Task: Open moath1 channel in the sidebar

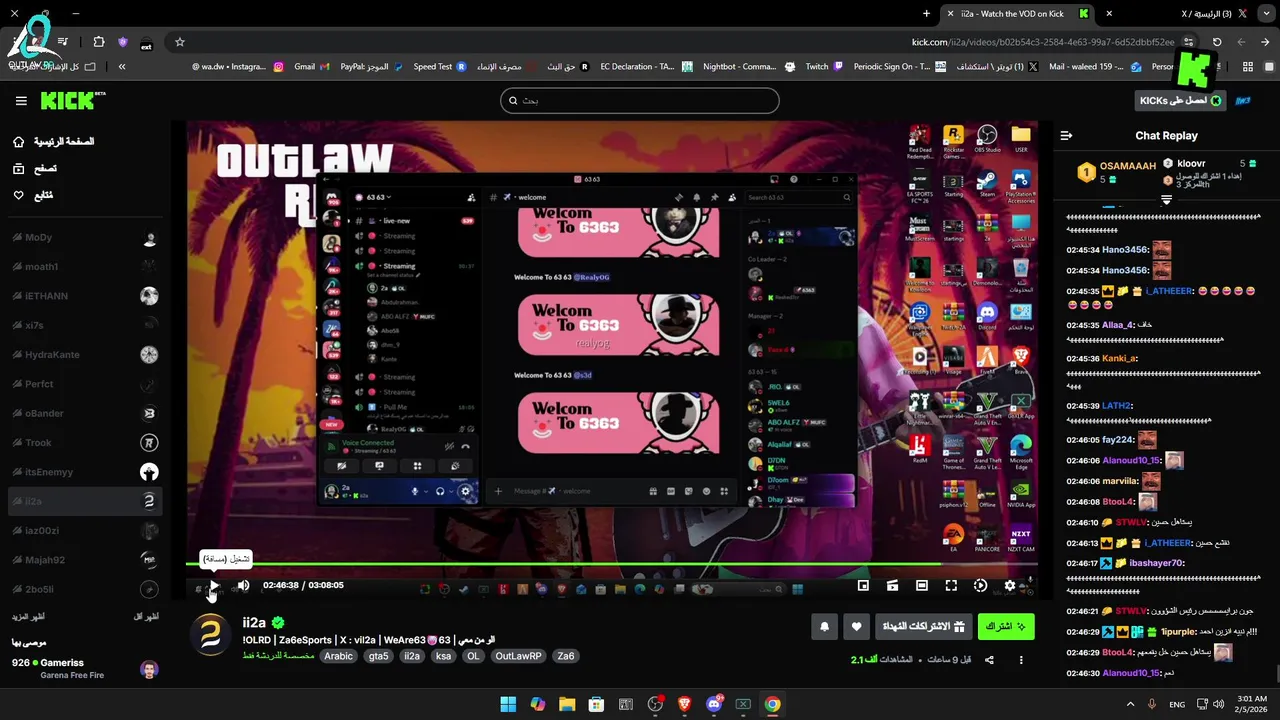Action: point(85,267)
